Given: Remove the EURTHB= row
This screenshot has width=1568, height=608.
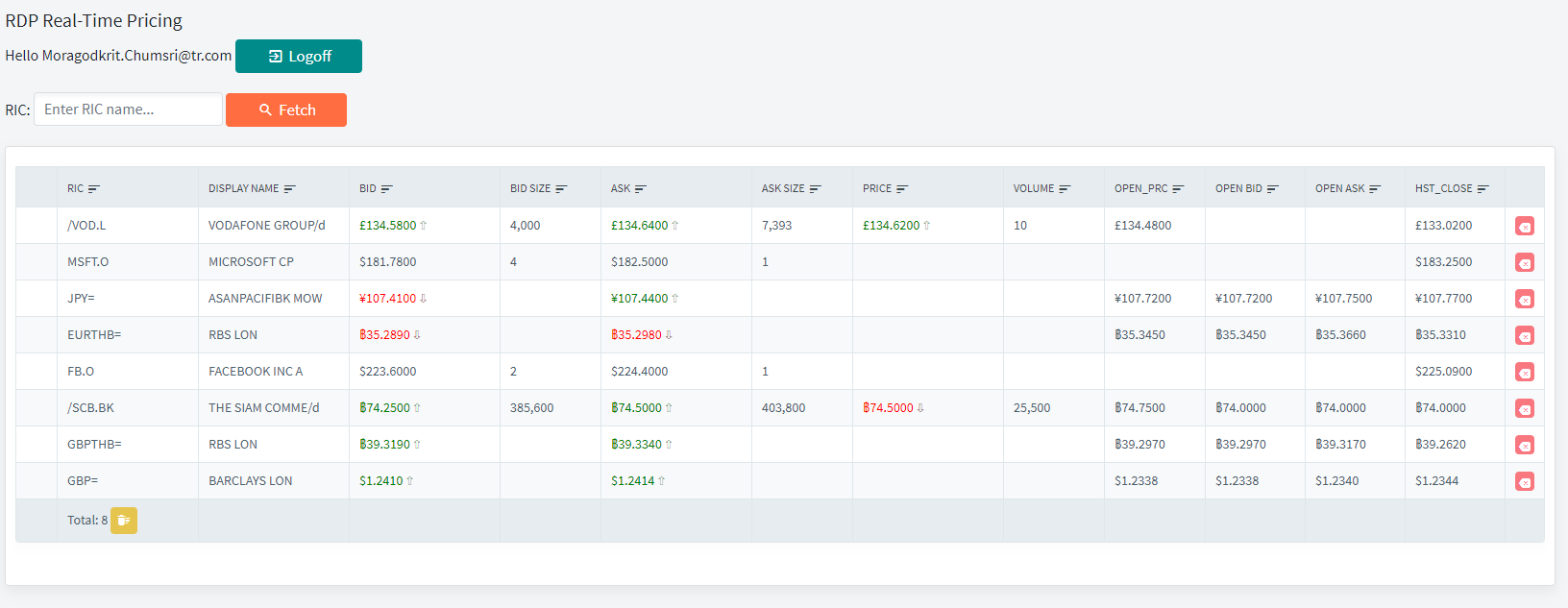Looking at the screenshot, I should click(1525, 335).
